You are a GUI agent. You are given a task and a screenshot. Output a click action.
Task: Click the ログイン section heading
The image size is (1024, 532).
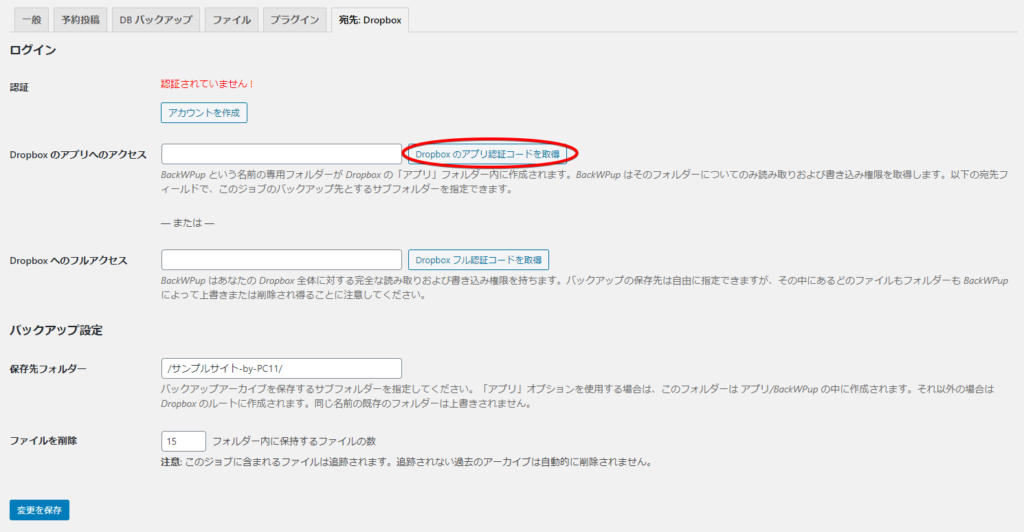33,50
